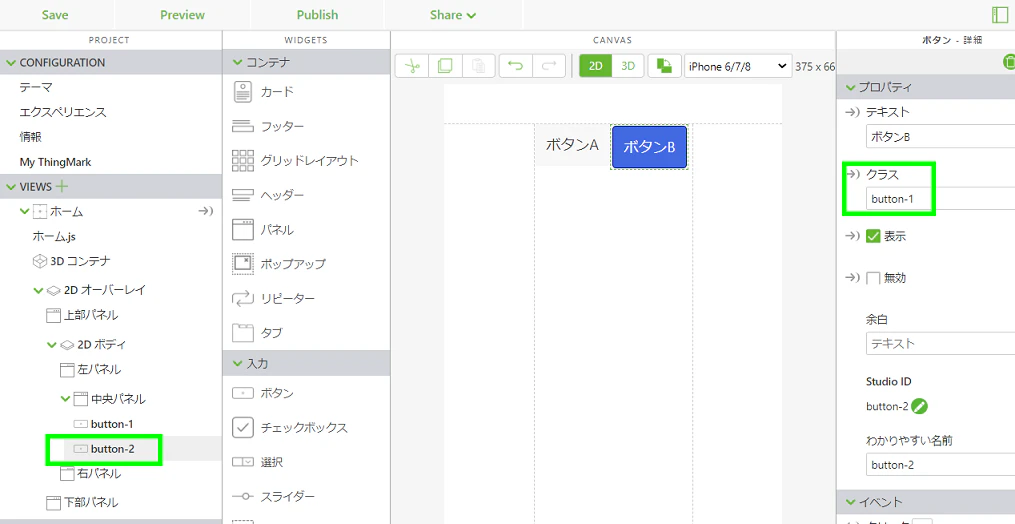Collapse the CONFIGURATION section
Viewport: 1015px width, 524px height.
pos(11,63)
